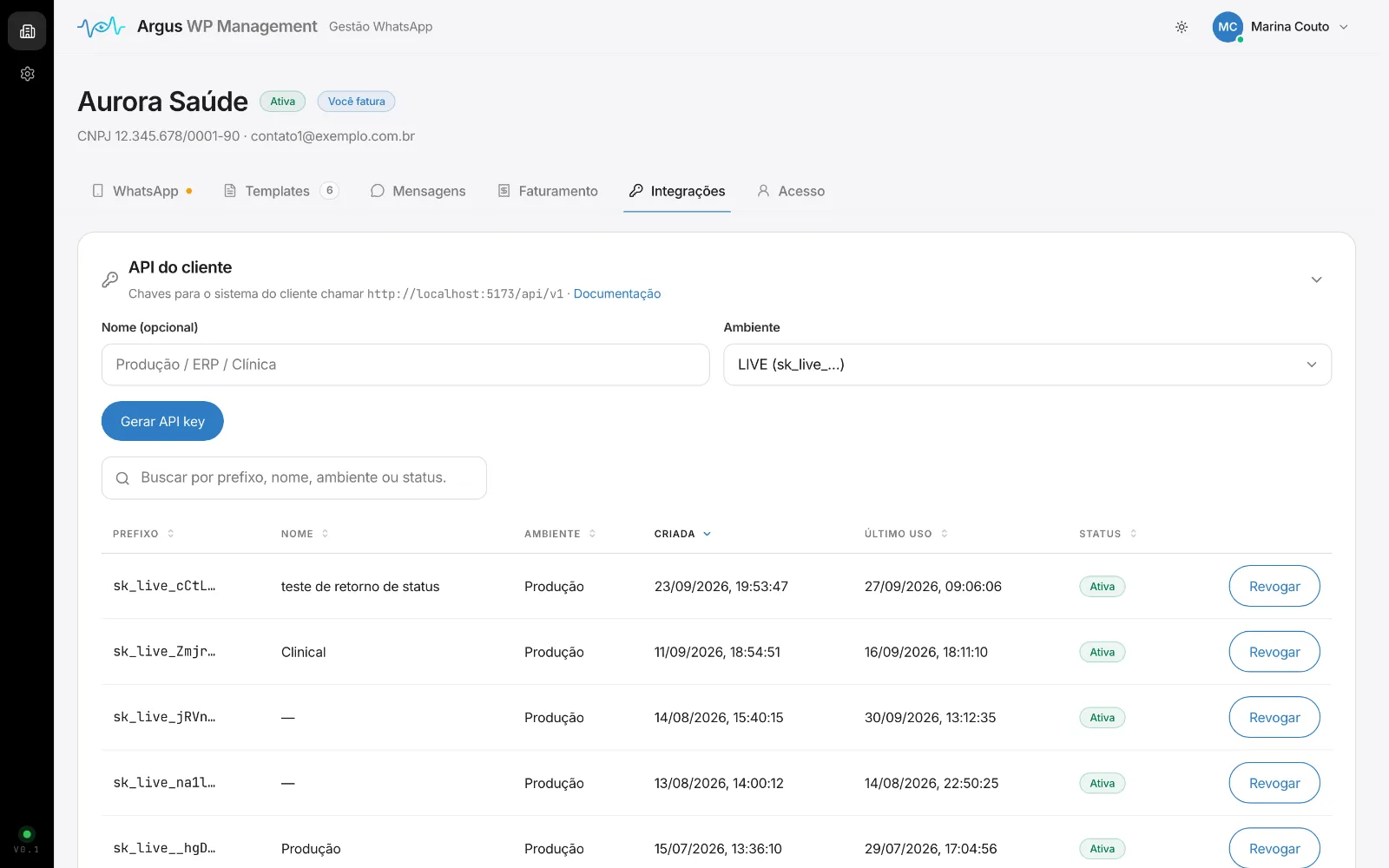The width and height of the screenshot is (1389, 868).
Task: Toggle light/dark theme sun icon
Action: tap(1182, 27)
